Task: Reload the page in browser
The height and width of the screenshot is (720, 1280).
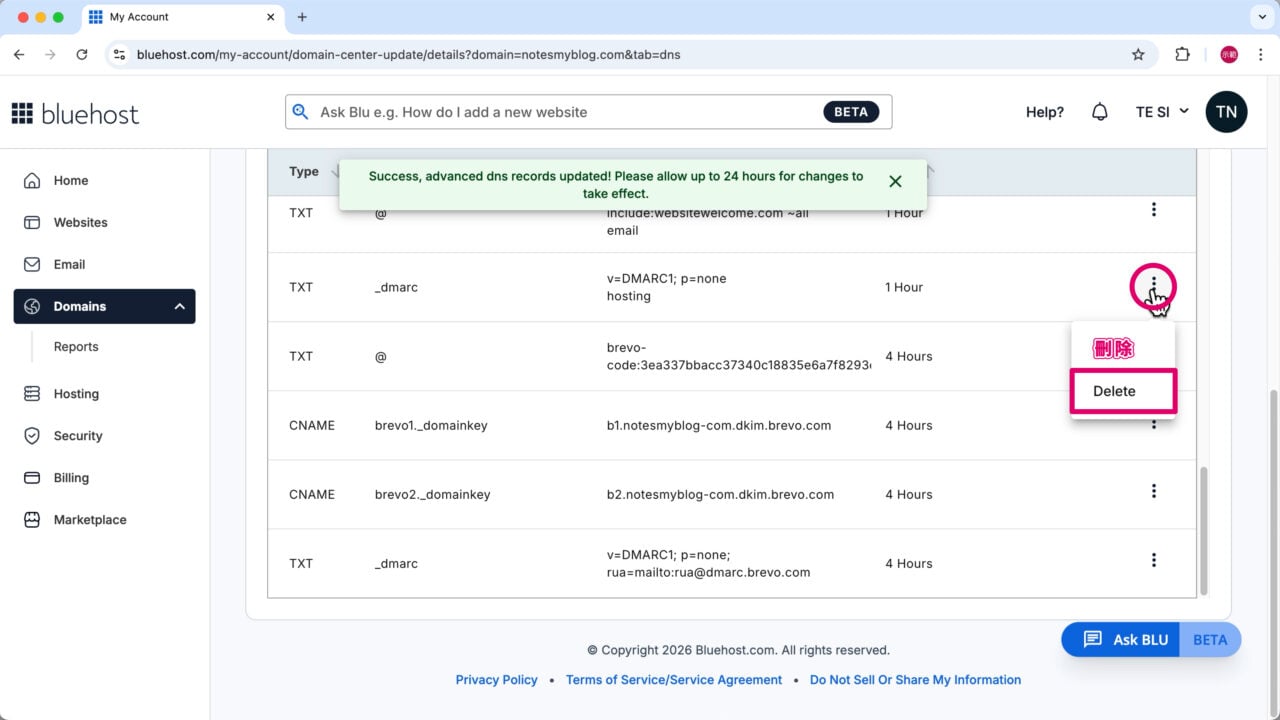Action: [82, 55]
